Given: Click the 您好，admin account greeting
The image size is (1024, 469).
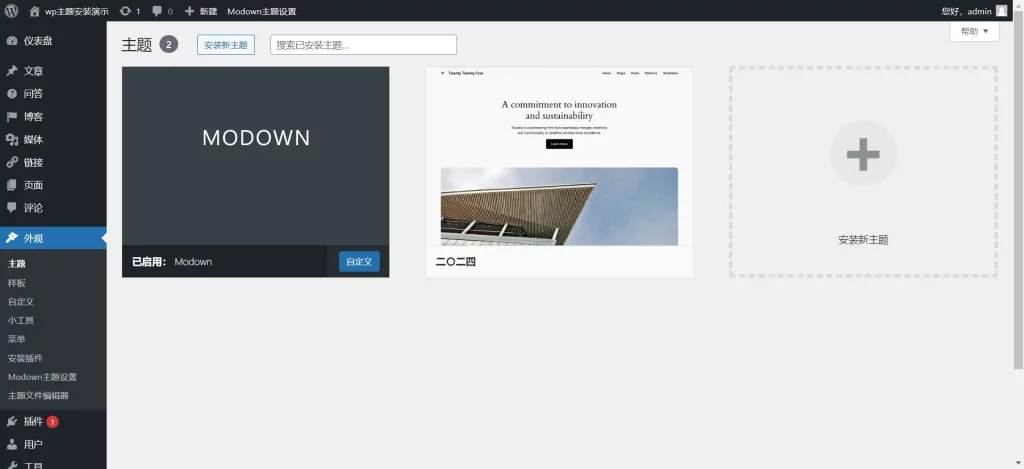Looking at the screenshot, I should pos(967,11).
